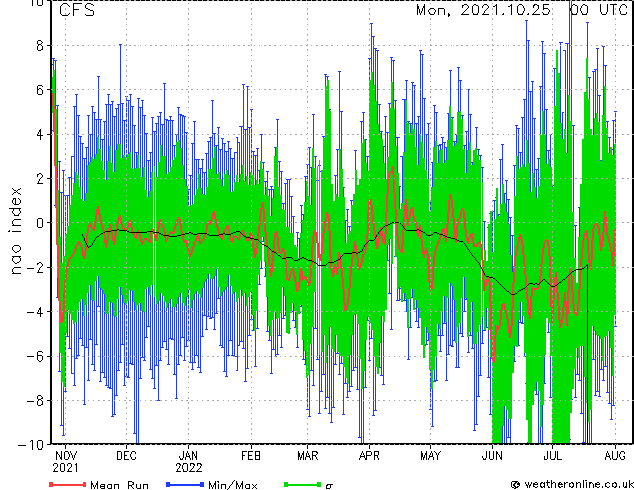This screenshot has width=634, height=490.
Task: Click the FEB x-axis label
Action: pos(251,456)
